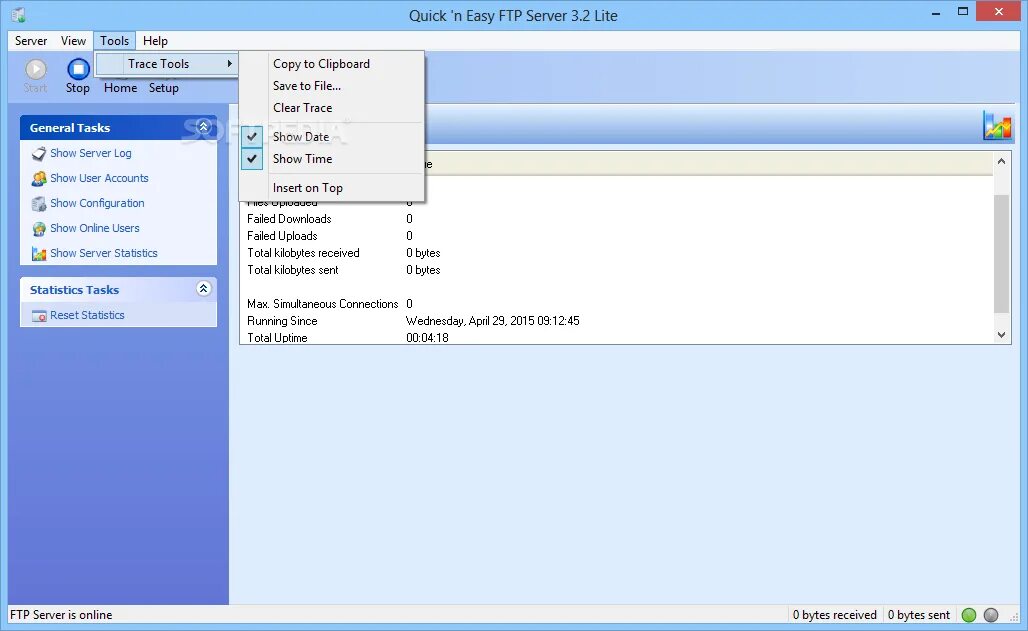Expand the Trace Tools submenu arrow
1028x631 pixels.
[229, 64]
